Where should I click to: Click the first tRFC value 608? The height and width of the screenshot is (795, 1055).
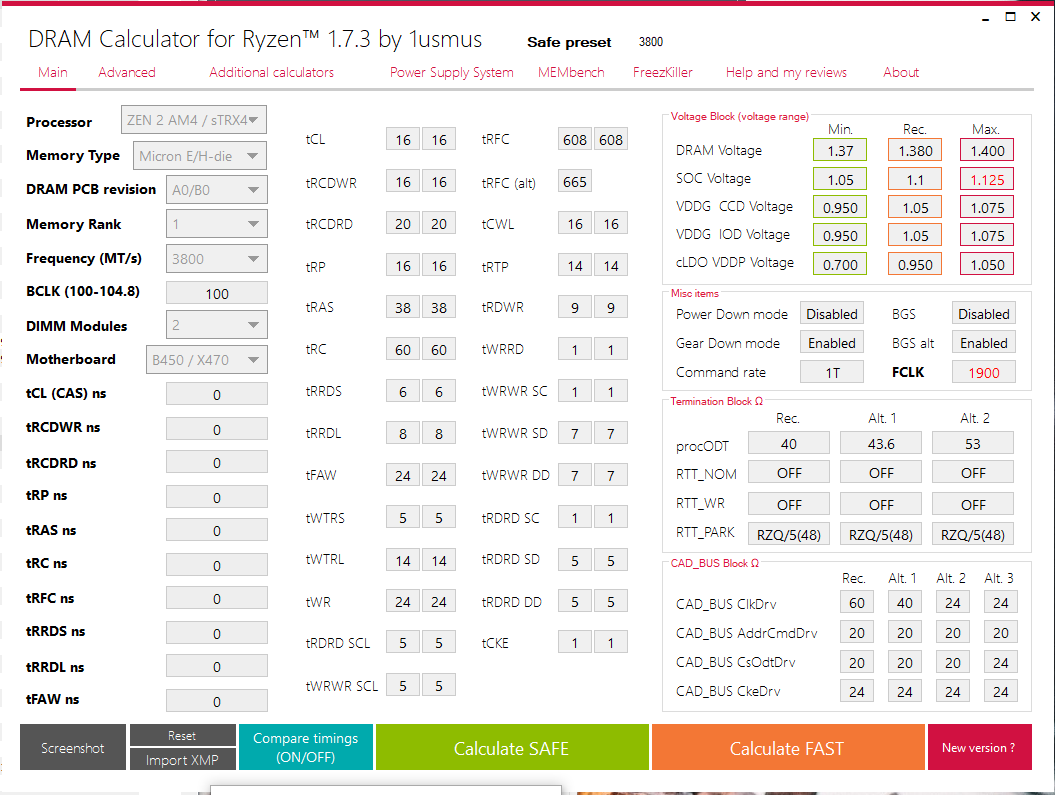pos(575,139)
